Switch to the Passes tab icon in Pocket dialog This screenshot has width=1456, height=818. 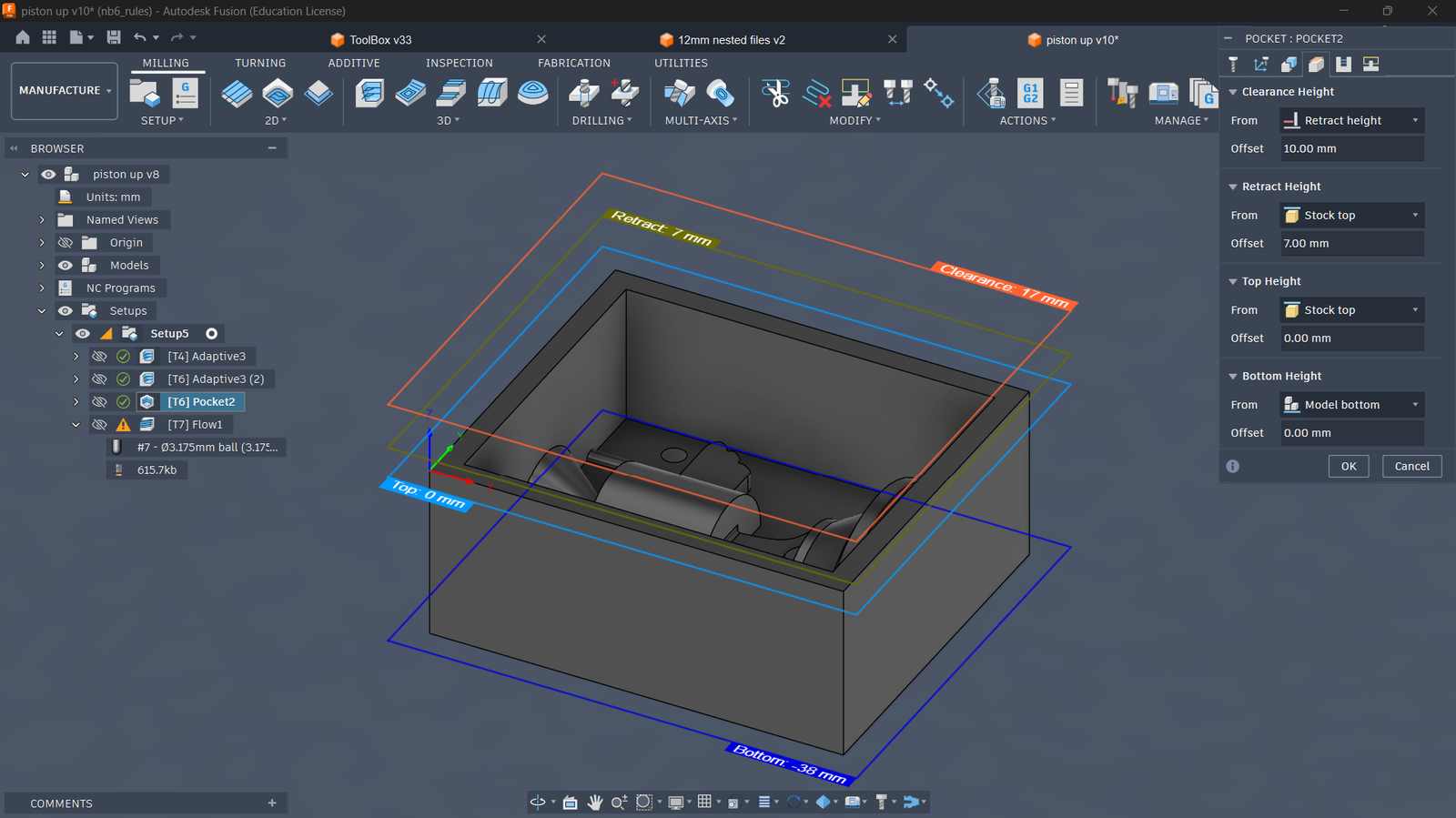tap(1343, 64)
